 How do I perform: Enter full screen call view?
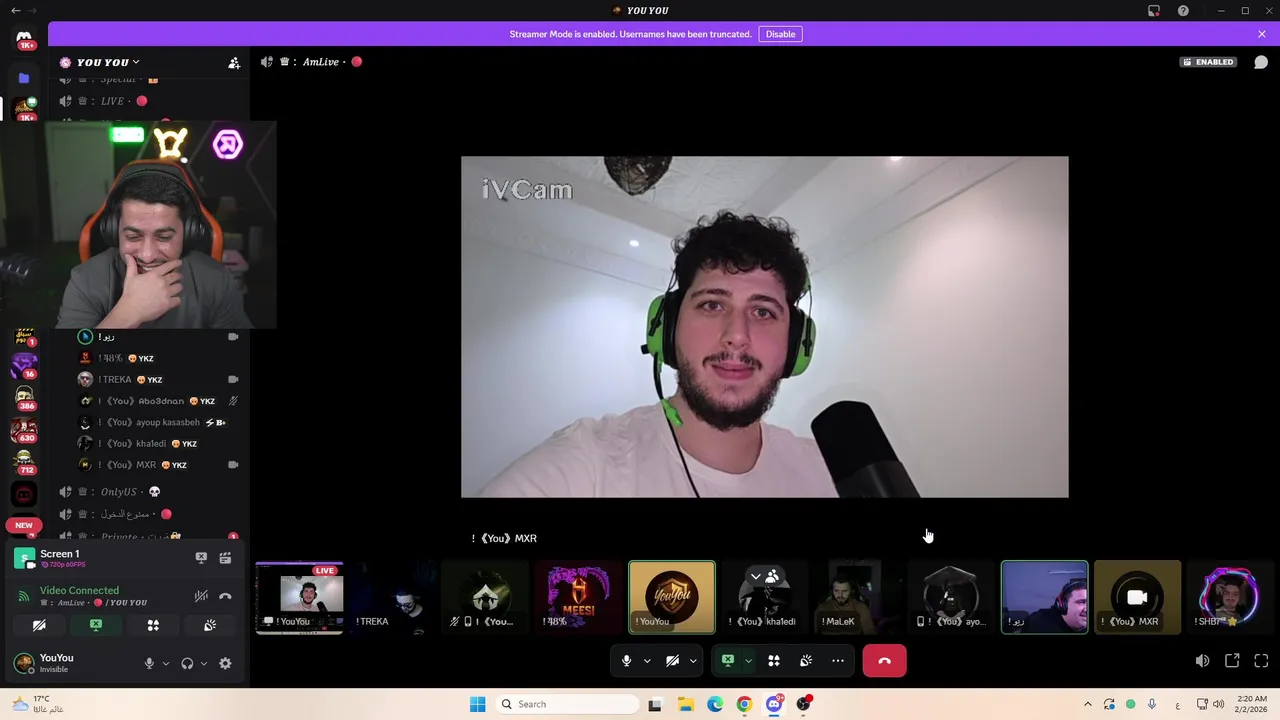tap(1261, 661)
